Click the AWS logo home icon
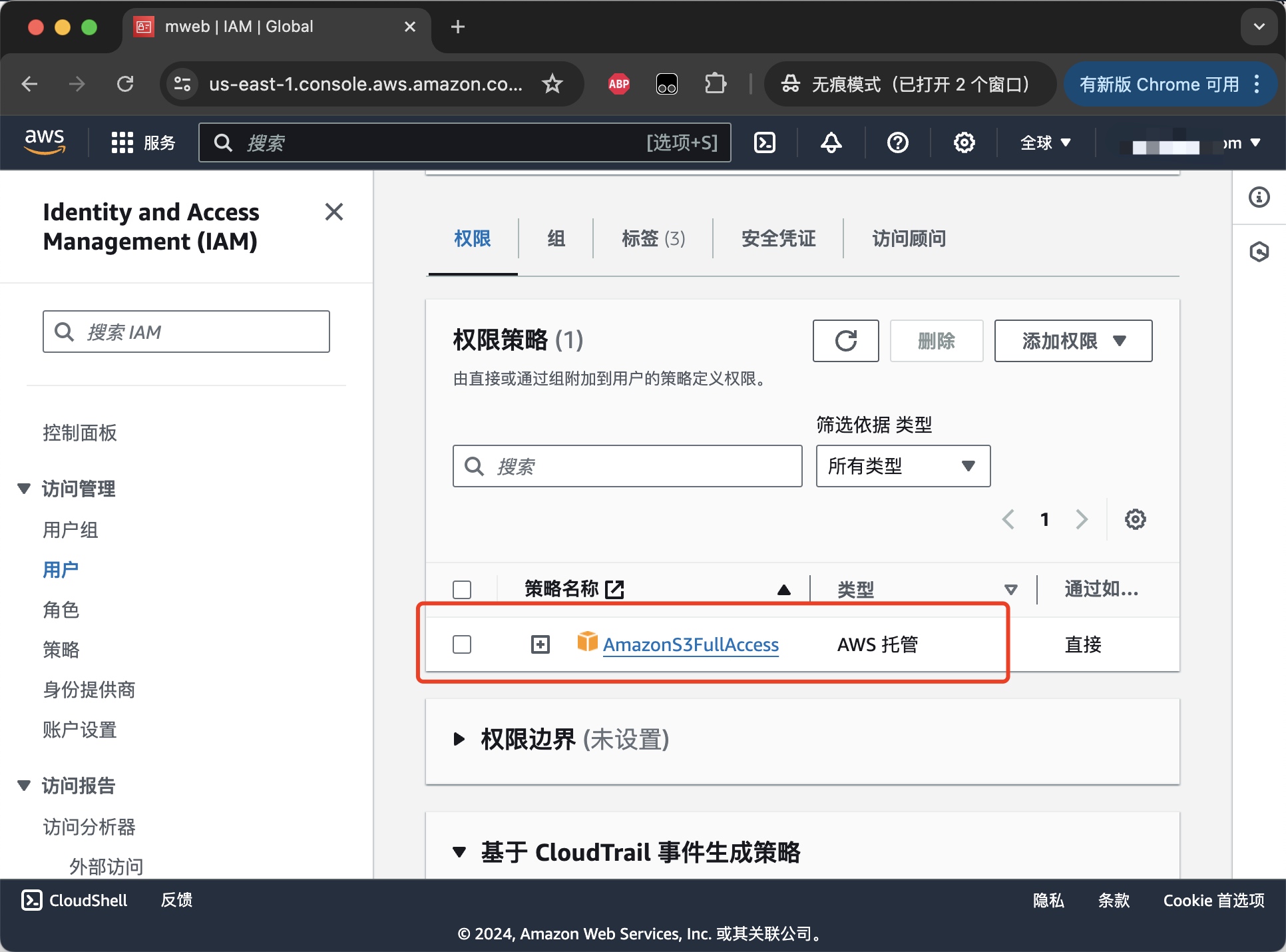 [45, 142]
